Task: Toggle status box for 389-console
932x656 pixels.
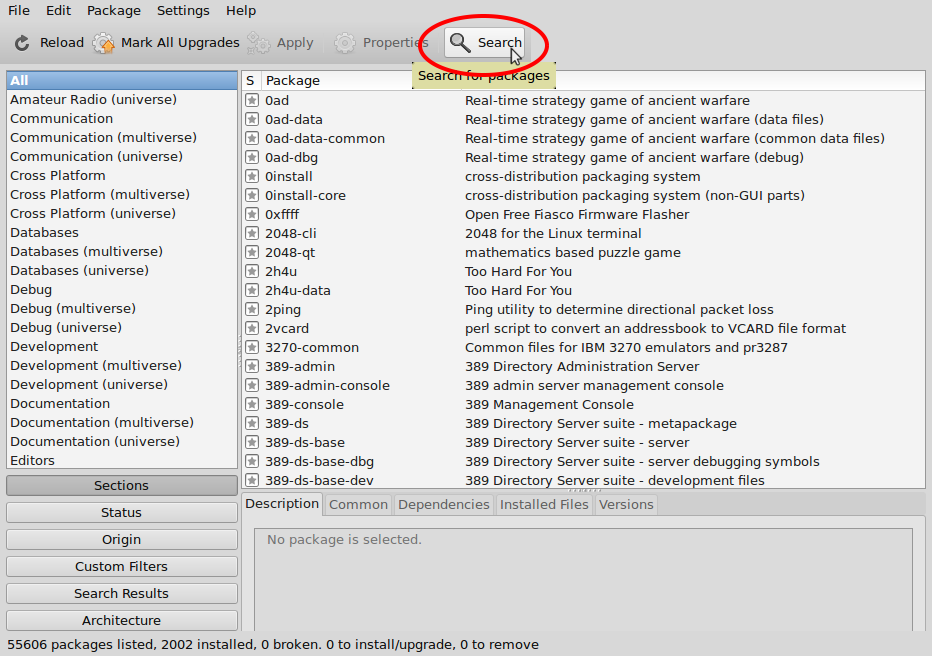Action: [252, 405]
